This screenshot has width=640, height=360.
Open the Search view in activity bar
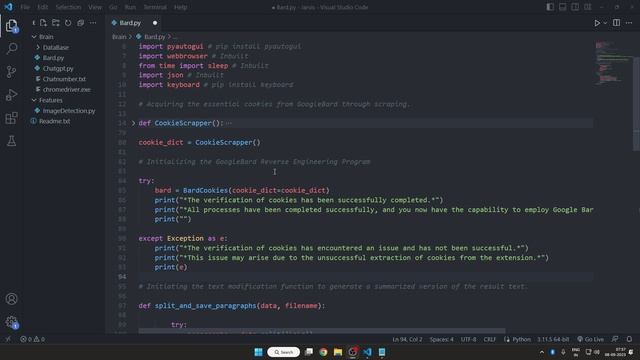(x=11, y=49)
